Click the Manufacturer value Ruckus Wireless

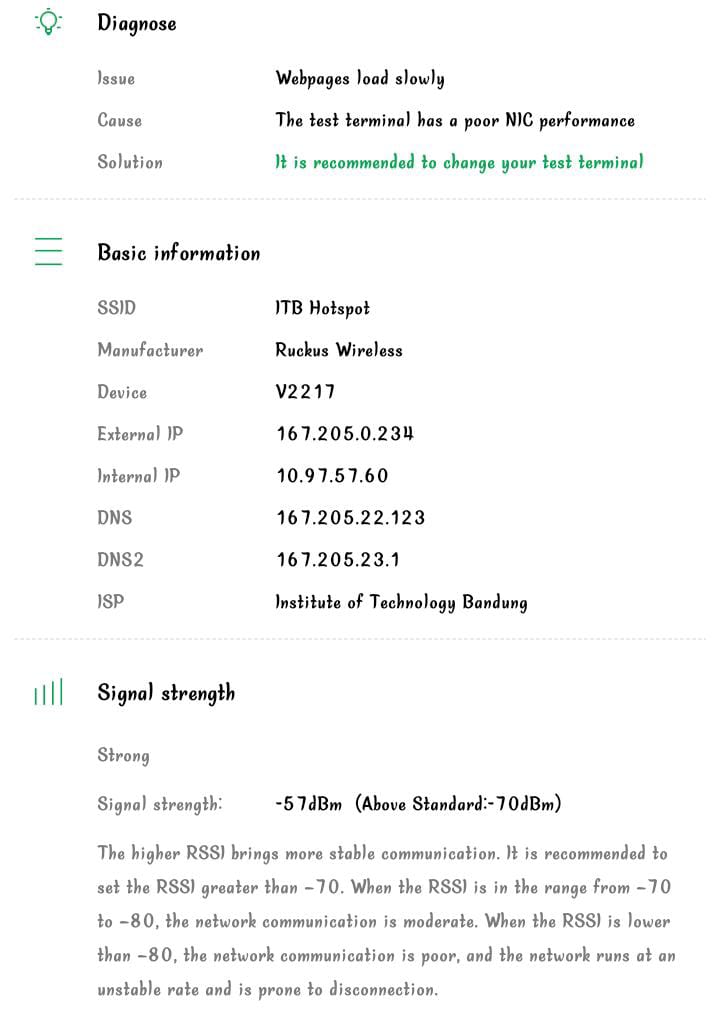coord(339,350)
